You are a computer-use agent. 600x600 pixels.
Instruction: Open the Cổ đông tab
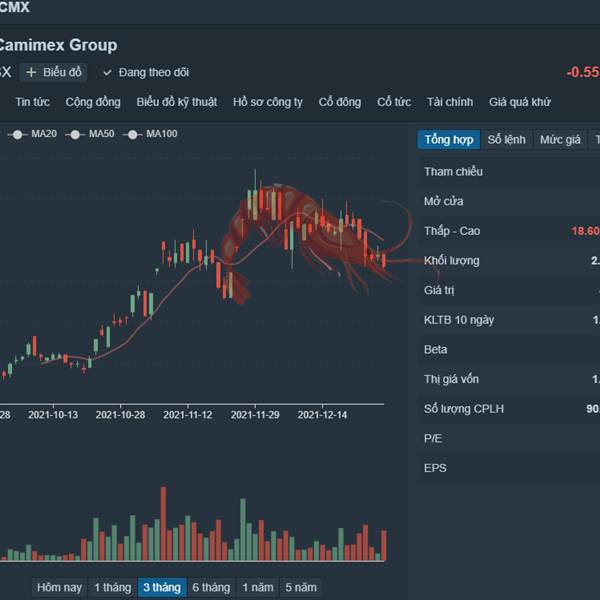340,102
